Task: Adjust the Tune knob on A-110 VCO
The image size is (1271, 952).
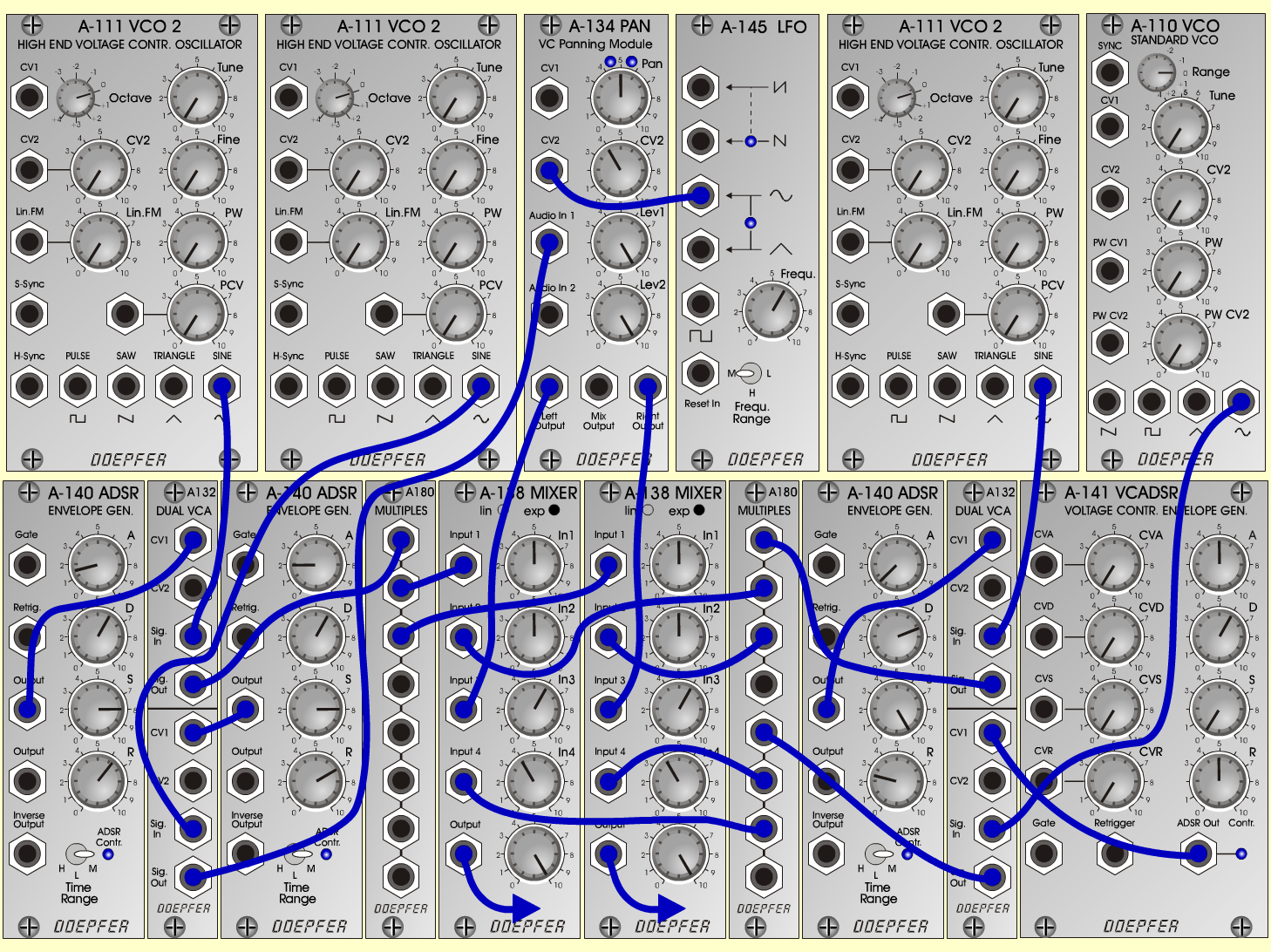Action: 1180,127
